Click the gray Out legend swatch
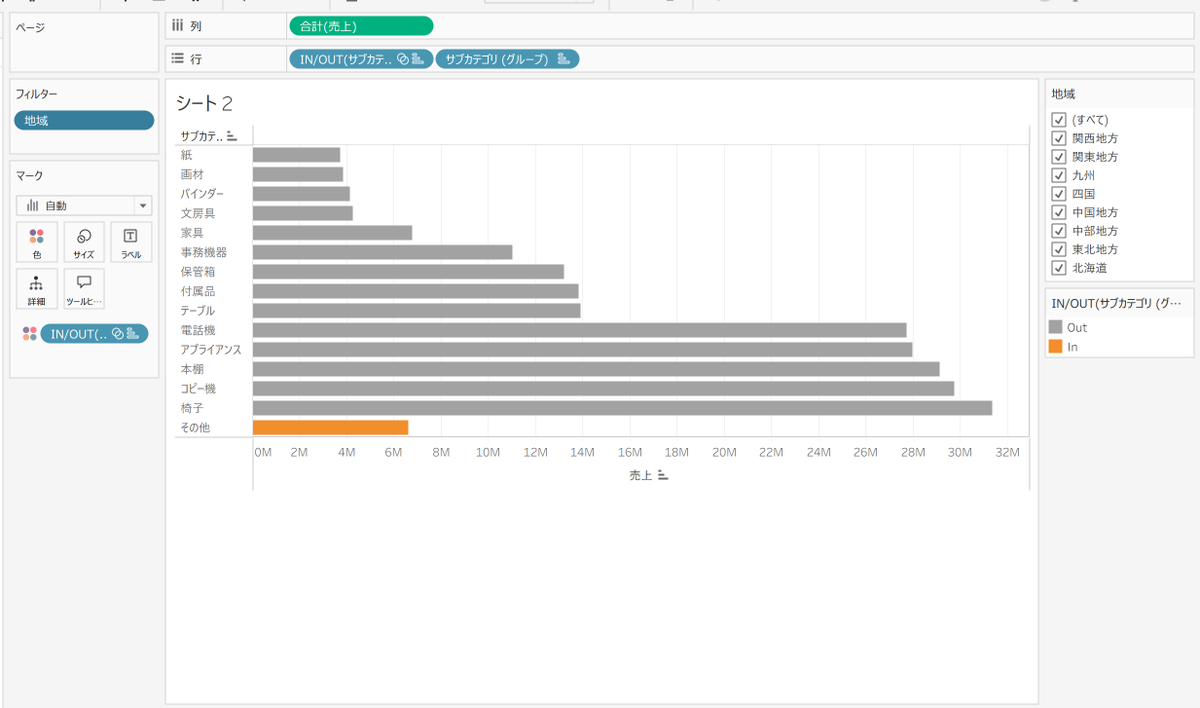1200x708 pixels. [1055, 327]
